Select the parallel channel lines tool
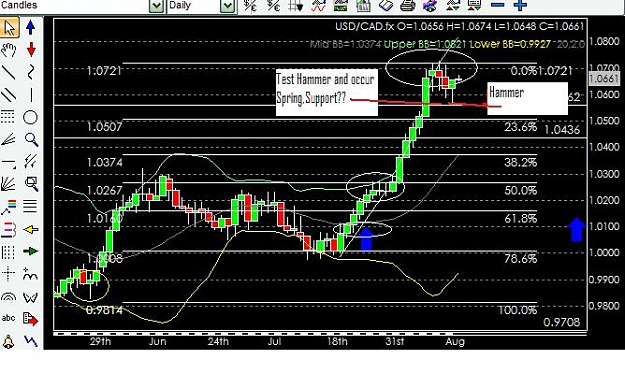The image size is (625, 374). point(9,94)
